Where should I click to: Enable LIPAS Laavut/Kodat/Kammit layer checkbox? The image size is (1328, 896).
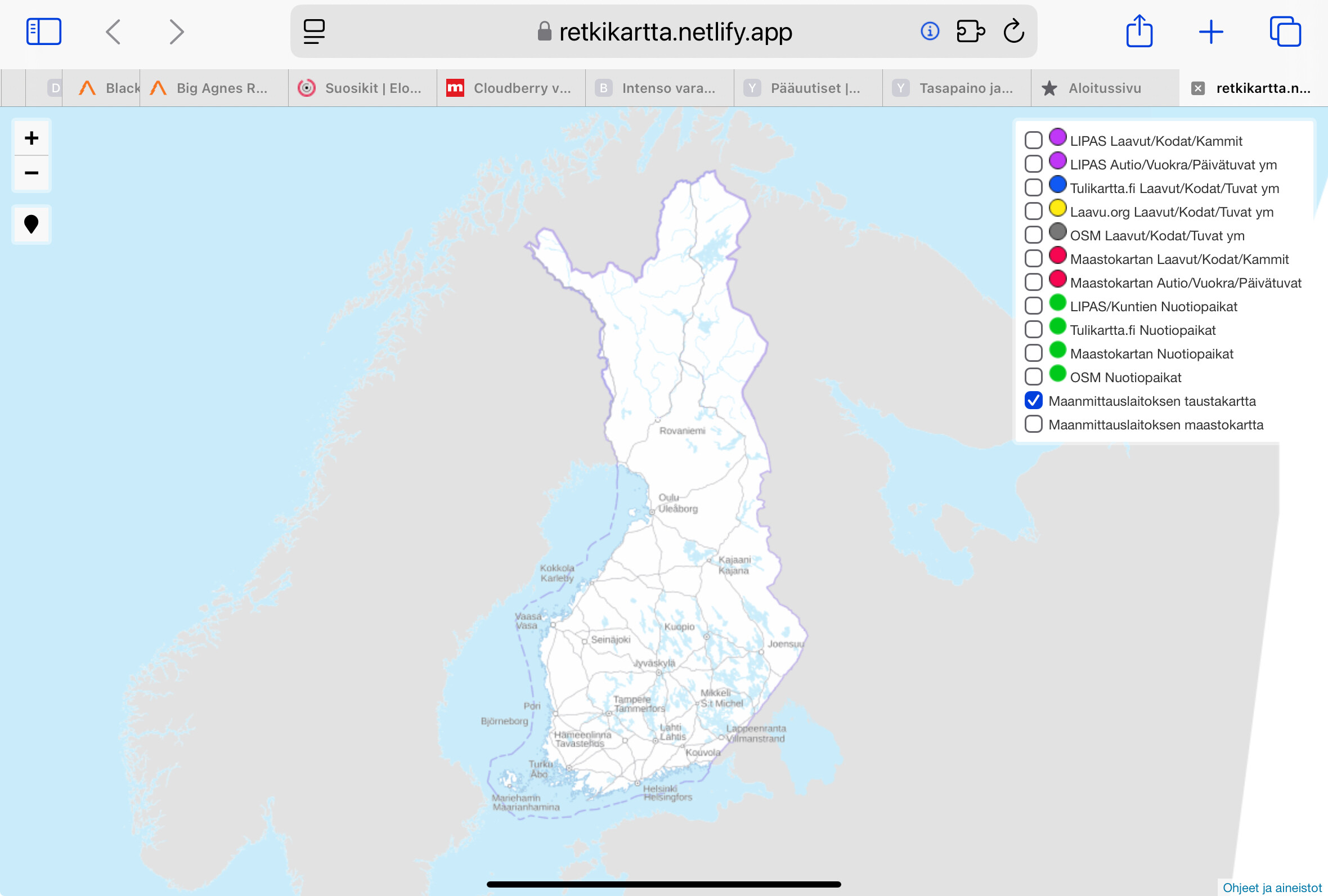pyautogui.click(x=1033, y=140)
